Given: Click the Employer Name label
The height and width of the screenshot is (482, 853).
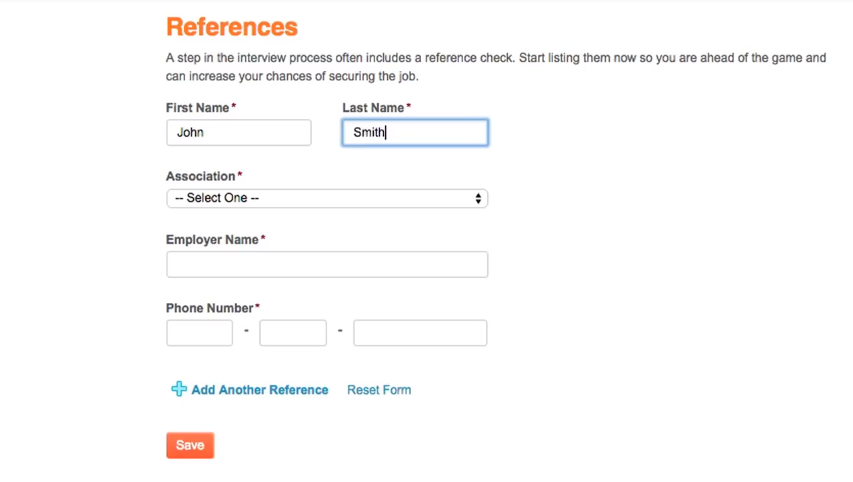Looking at the screenshot, I should tap(212, 240).
